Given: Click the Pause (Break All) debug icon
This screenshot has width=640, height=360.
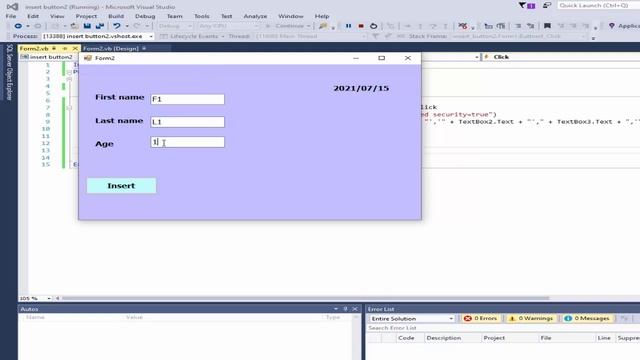Looking at the screenshot, I should point(348,26).
